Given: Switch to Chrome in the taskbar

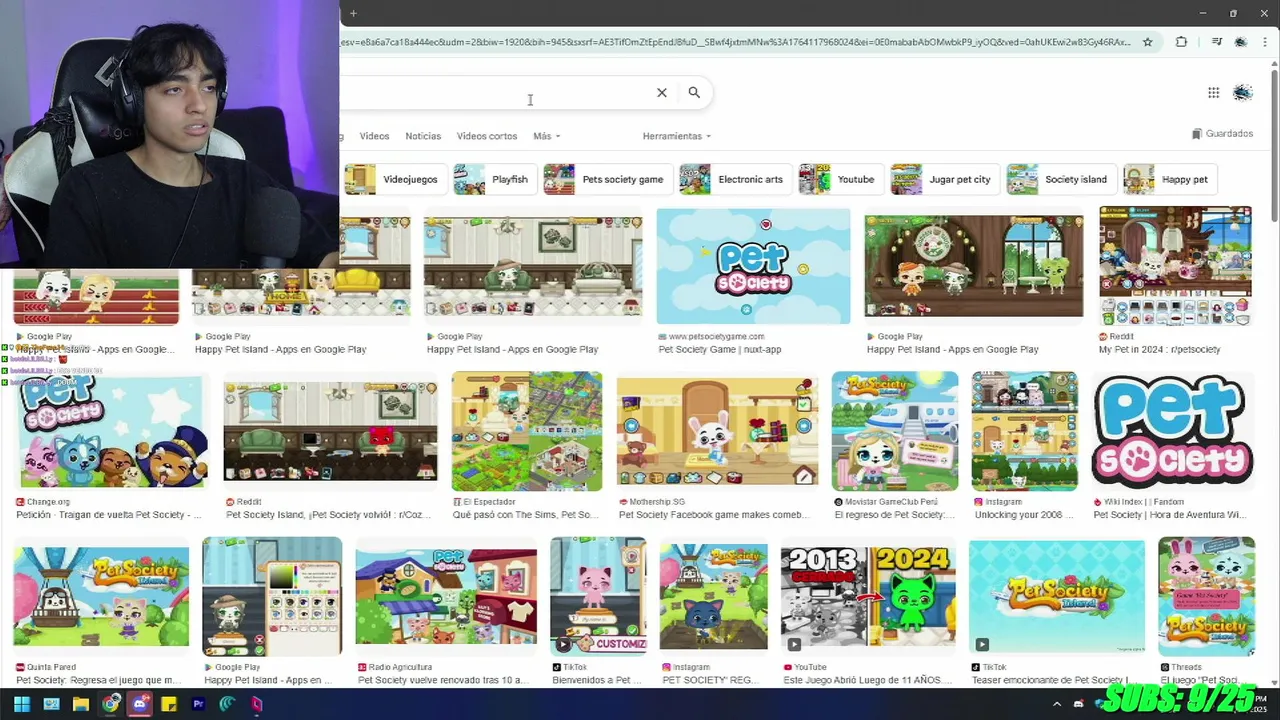Looking at the screenshot, I should point(110,704).
